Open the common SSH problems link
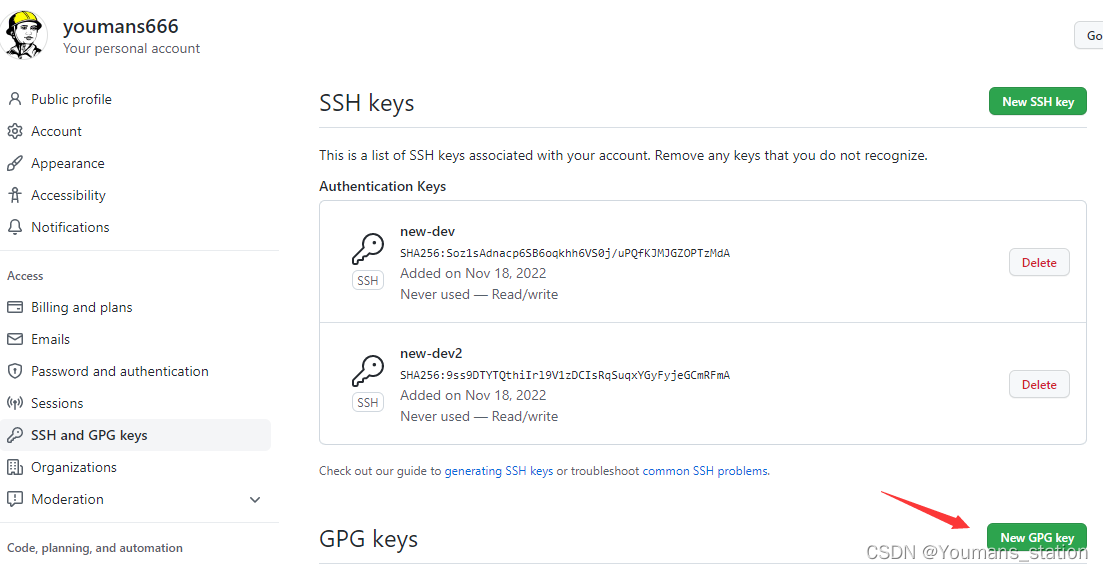 tap(705, 471)
